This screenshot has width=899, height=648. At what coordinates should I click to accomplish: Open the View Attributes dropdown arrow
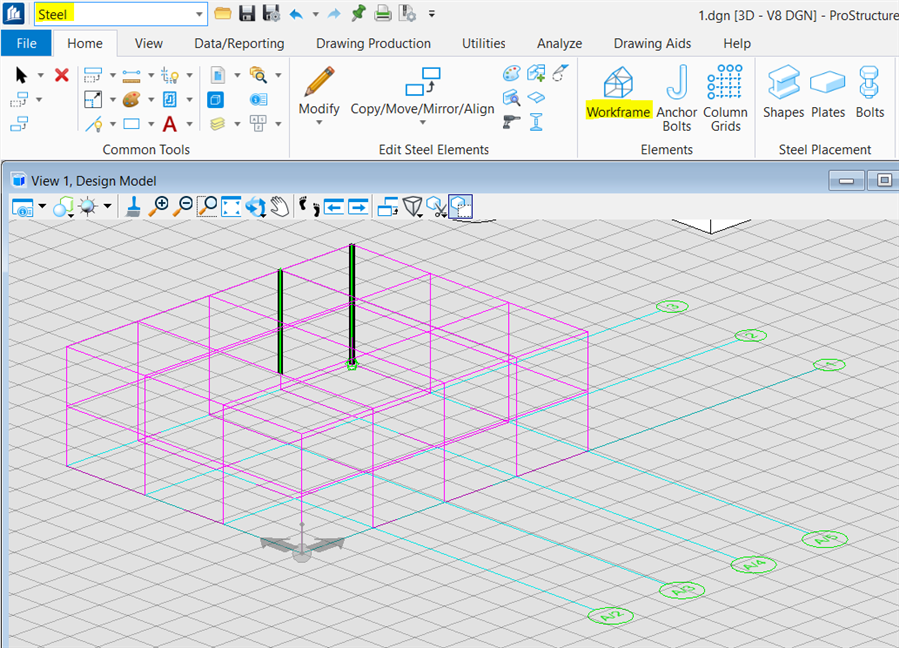[42, 206]
